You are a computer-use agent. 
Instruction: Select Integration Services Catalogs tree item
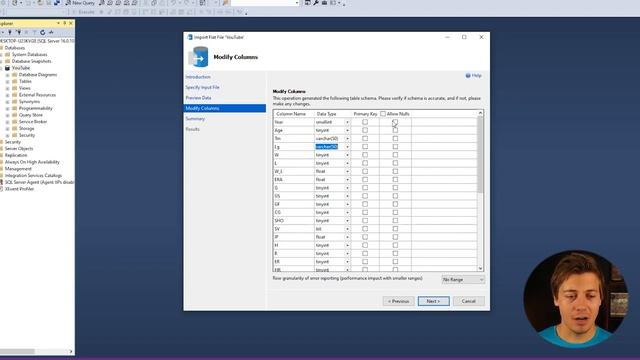coord(33,176)
